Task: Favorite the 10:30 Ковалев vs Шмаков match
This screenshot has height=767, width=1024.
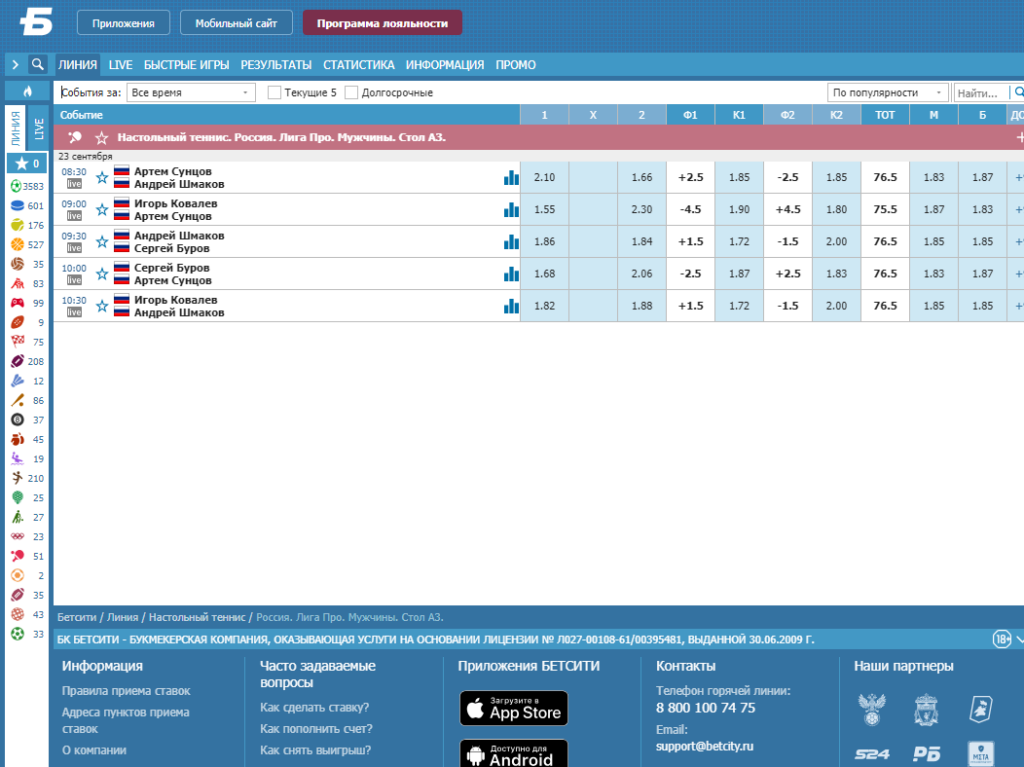Action: 102,306
